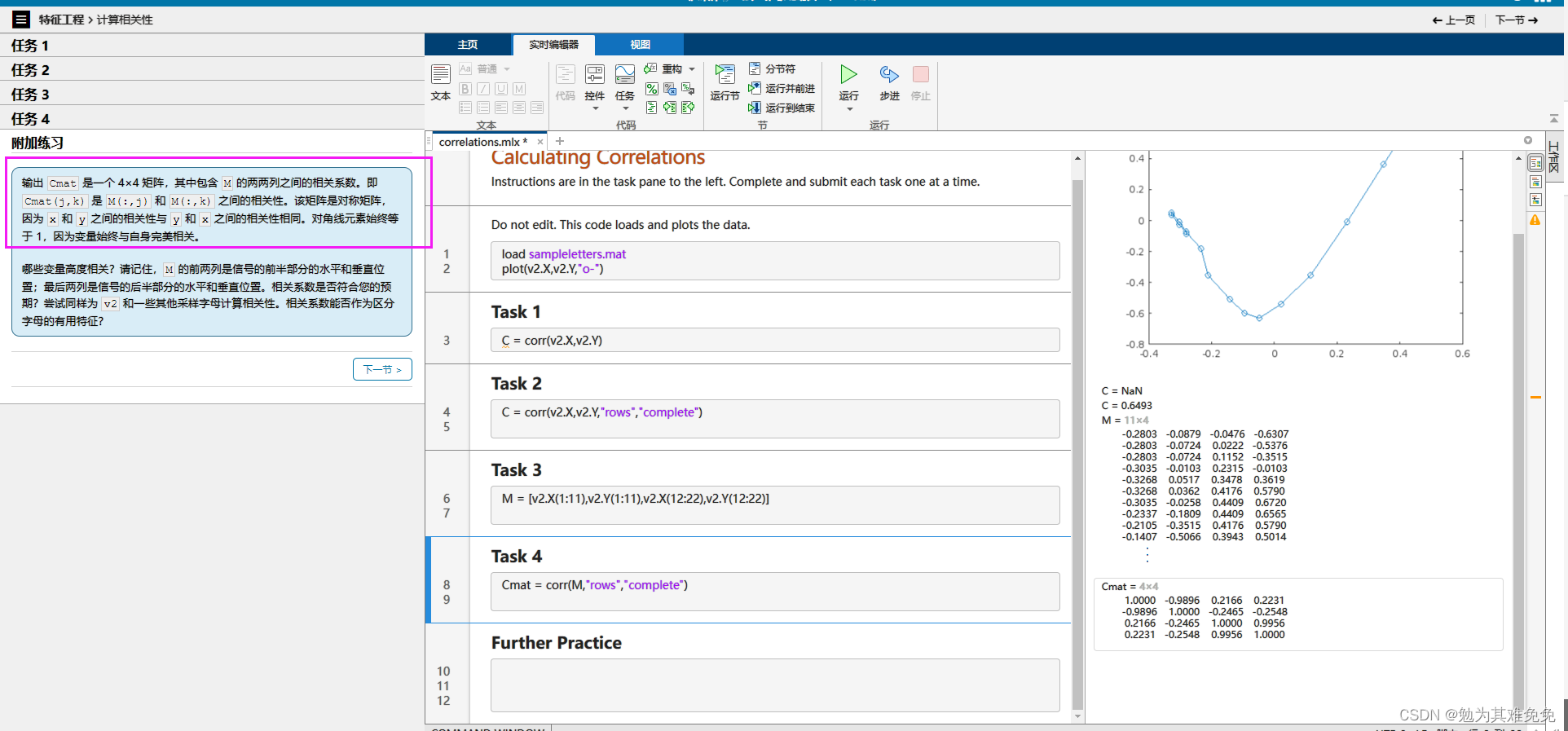Open editor actions dropdown circle arrow
1568x731 pixels.
click(x=1528, y=140)
